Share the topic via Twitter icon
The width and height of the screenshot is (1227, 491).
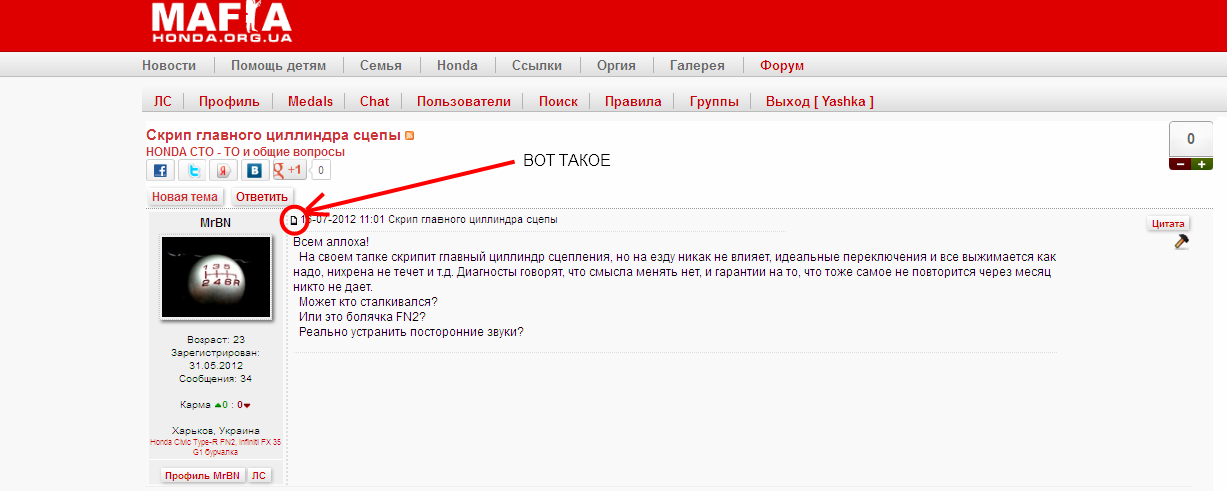[x=193, y=171]
